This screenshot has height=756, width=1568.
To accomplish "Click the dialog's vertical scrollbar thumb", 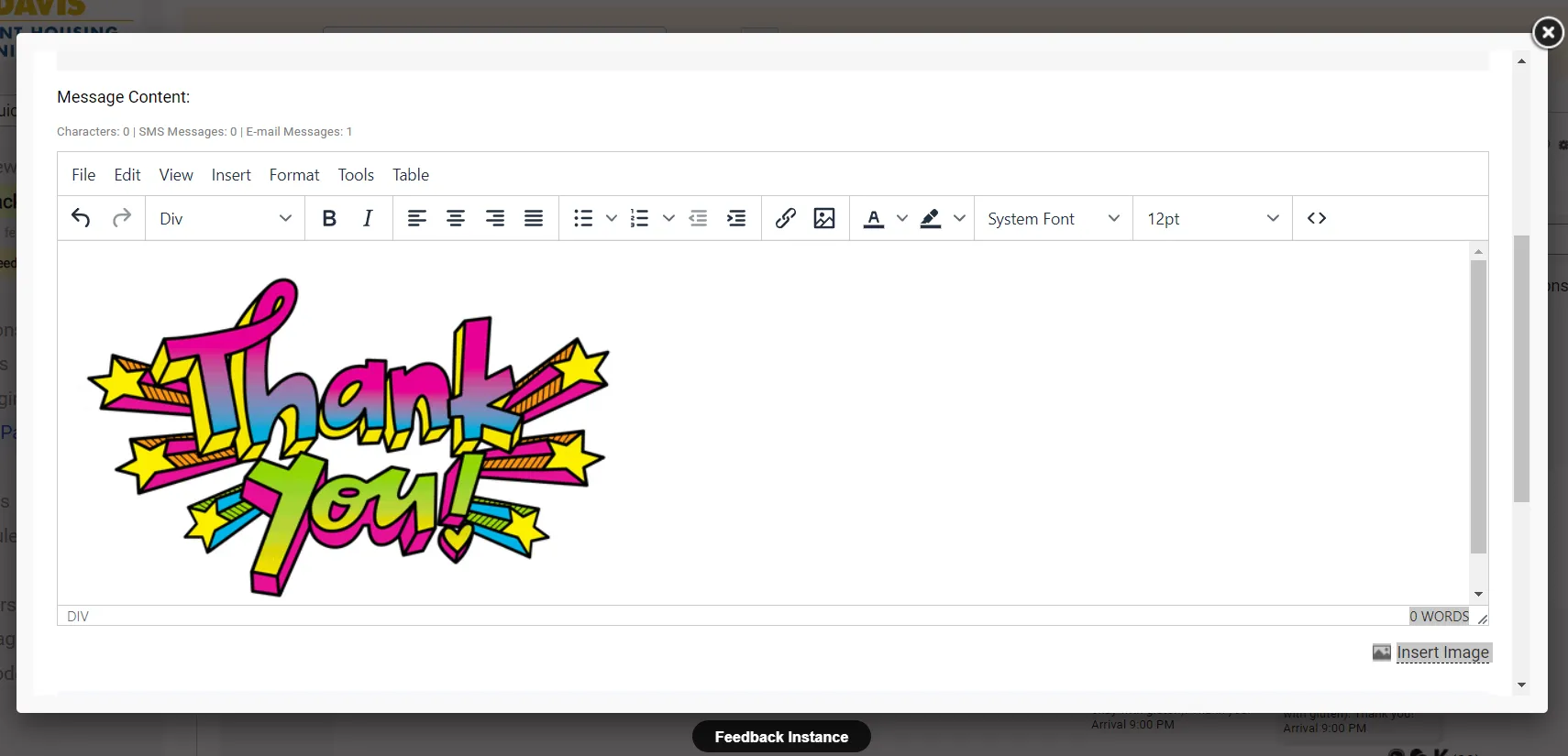I will [1521, 368].
